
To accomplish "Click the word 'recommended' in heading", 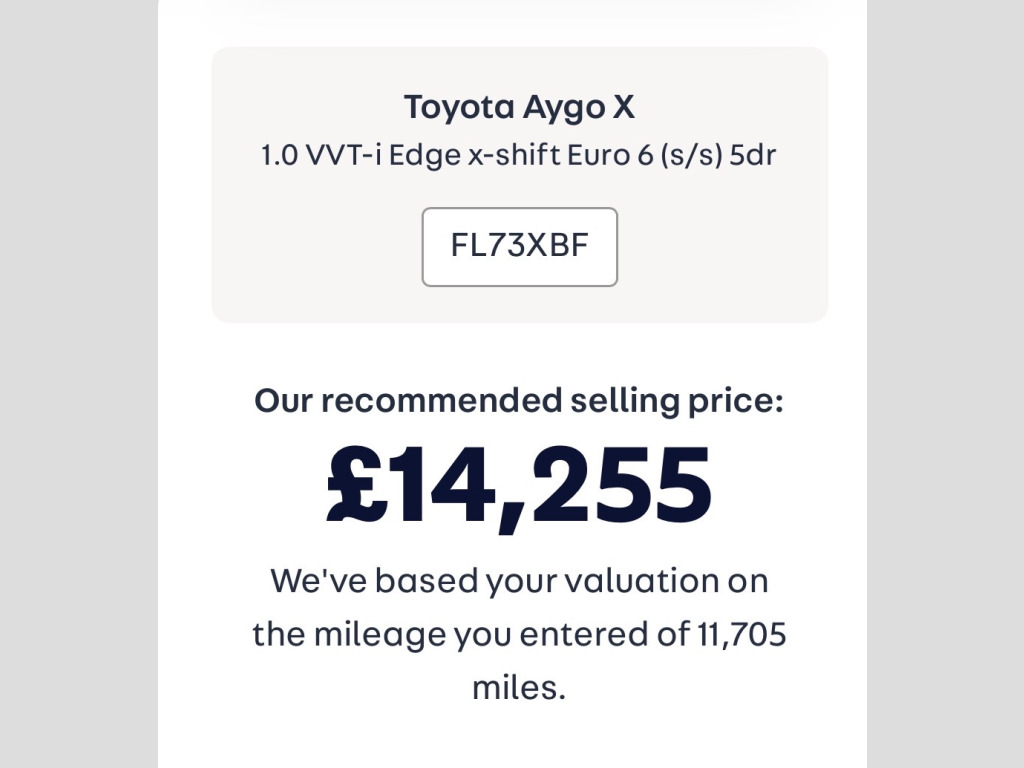I will click(441, 400).
